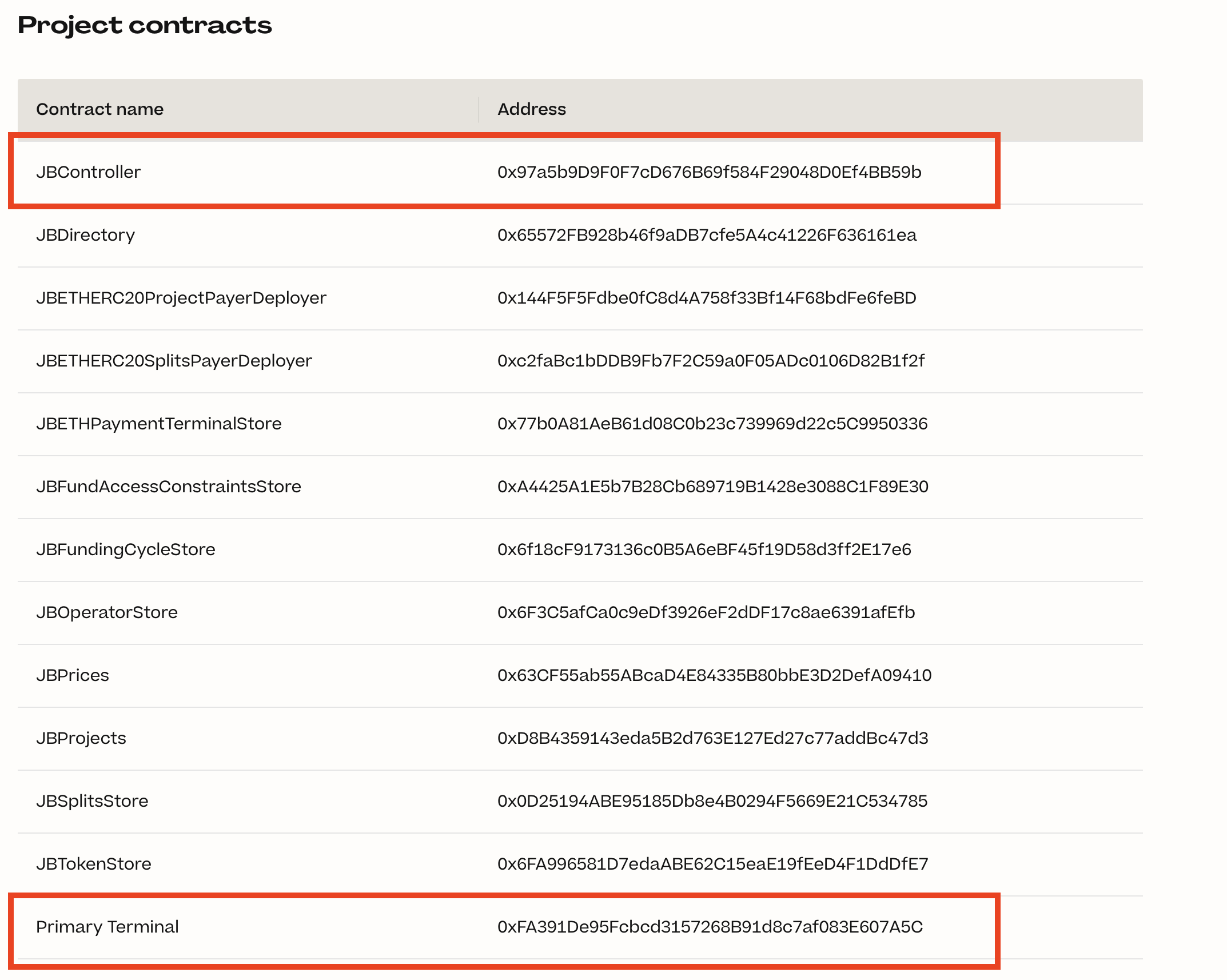Select the JBFundAccessConstraintsStore address

pos(712,487)
